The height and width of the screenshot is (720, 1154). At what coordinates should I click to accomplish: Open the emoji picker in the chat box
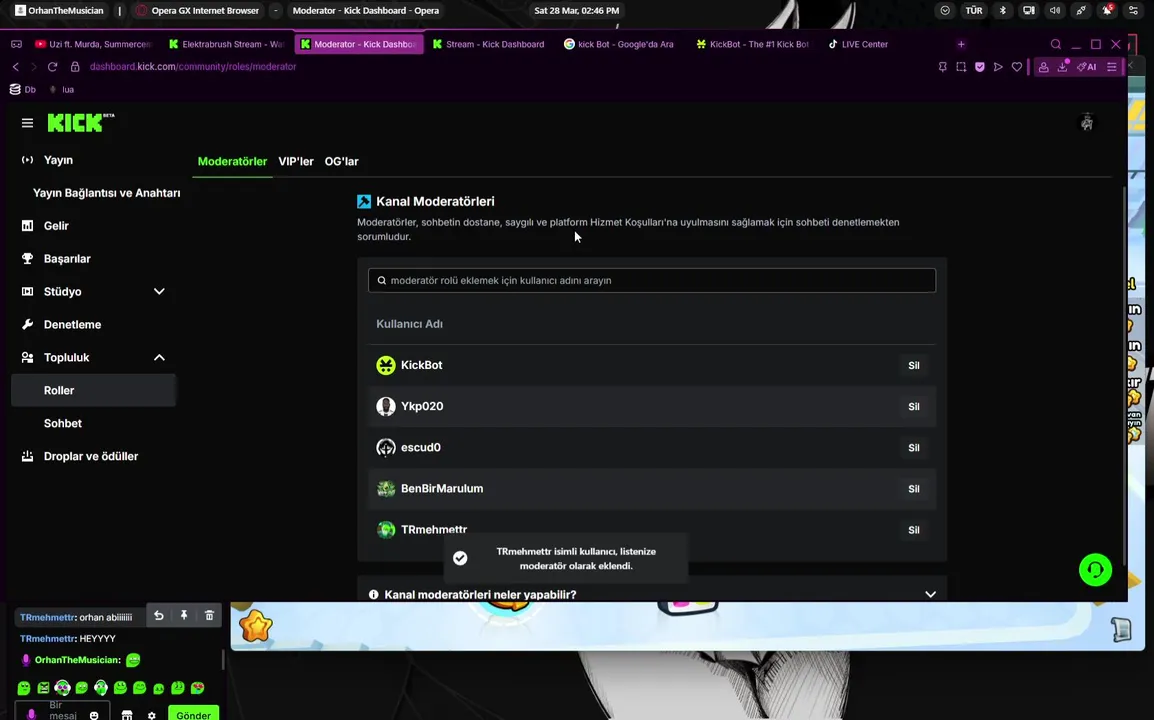[94, 715]
